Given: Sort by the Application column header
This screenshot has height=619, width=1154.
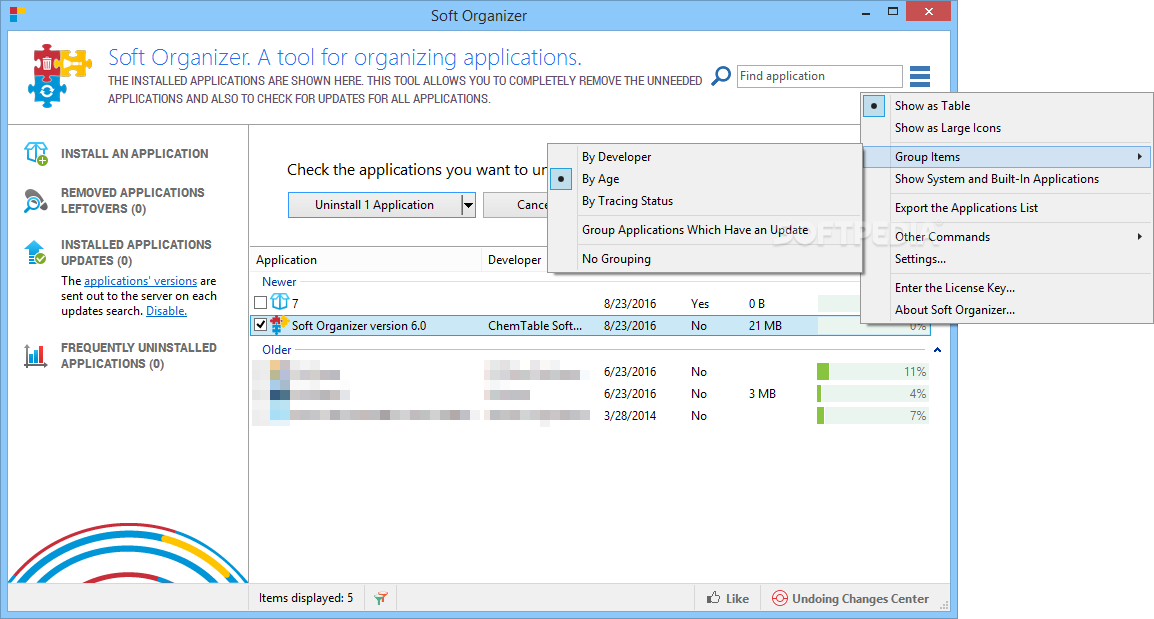Looking at the screenshot, I should [366, 260].
